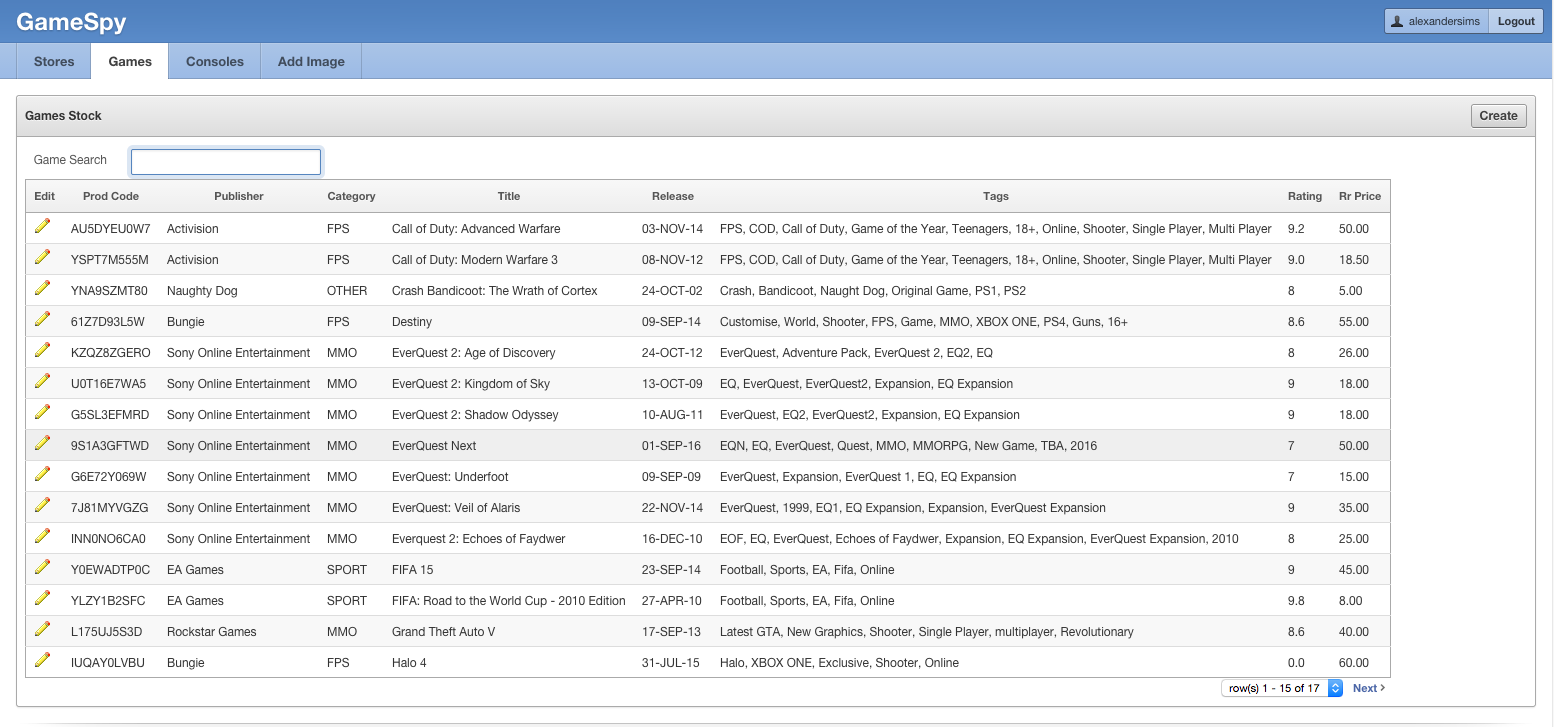Edit the Echoes of Faydwer row
1554x727 pixels.
coord(42,536)
